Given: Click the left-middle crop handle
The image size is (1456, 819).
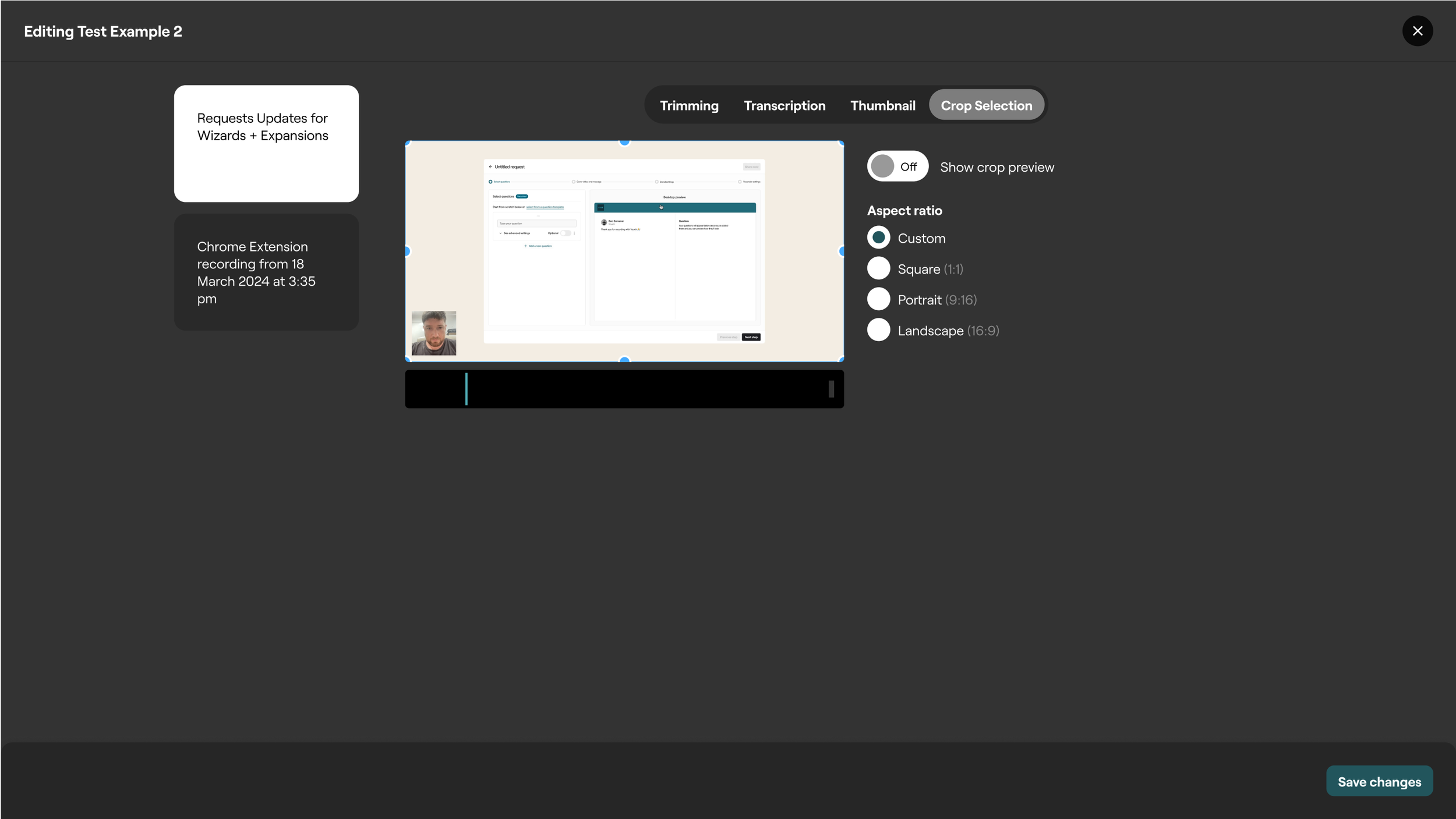Looking at the screenshot, I should (x=407, y=251).
